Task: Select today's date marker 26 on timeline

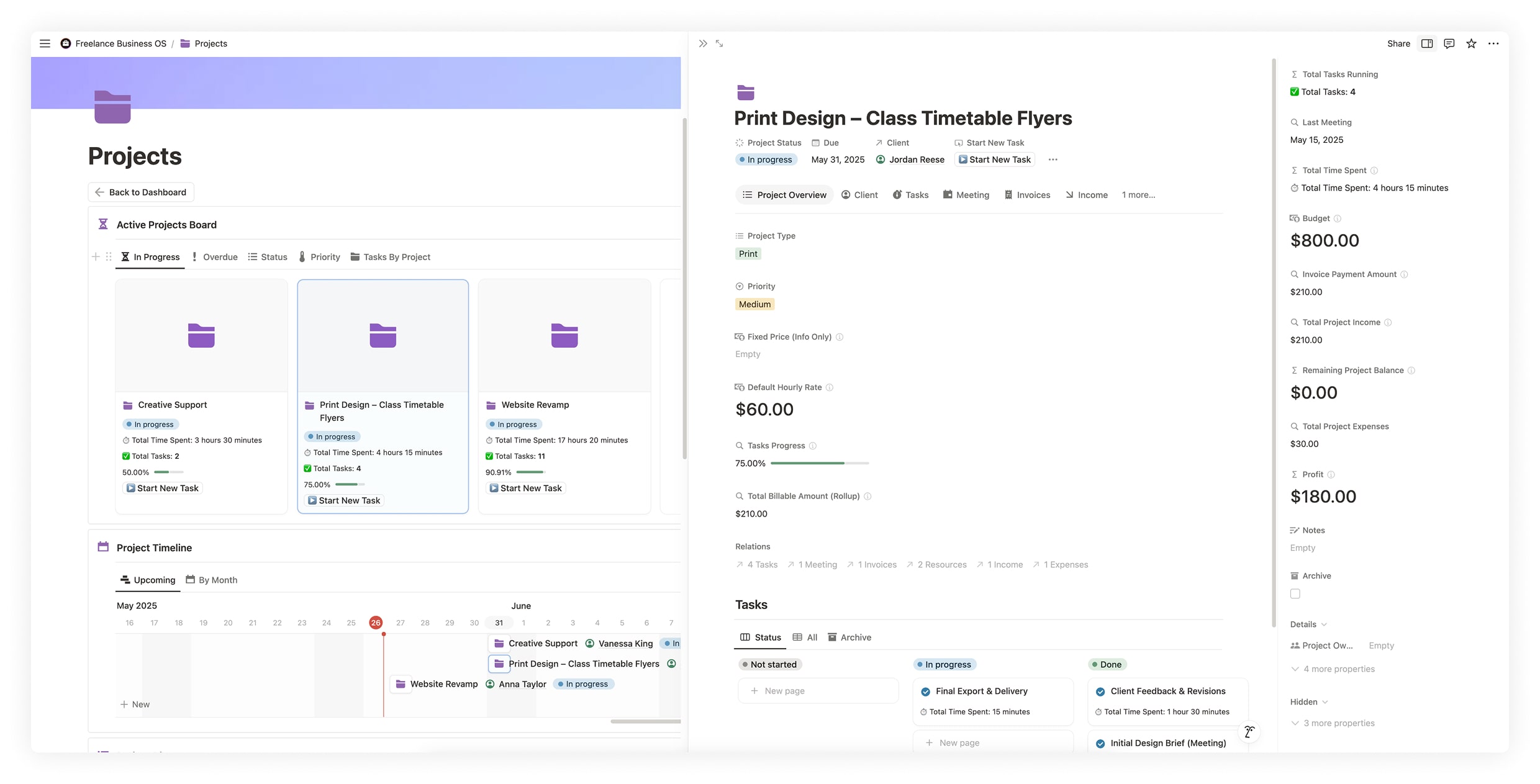Action: click(x=376, y=623)
